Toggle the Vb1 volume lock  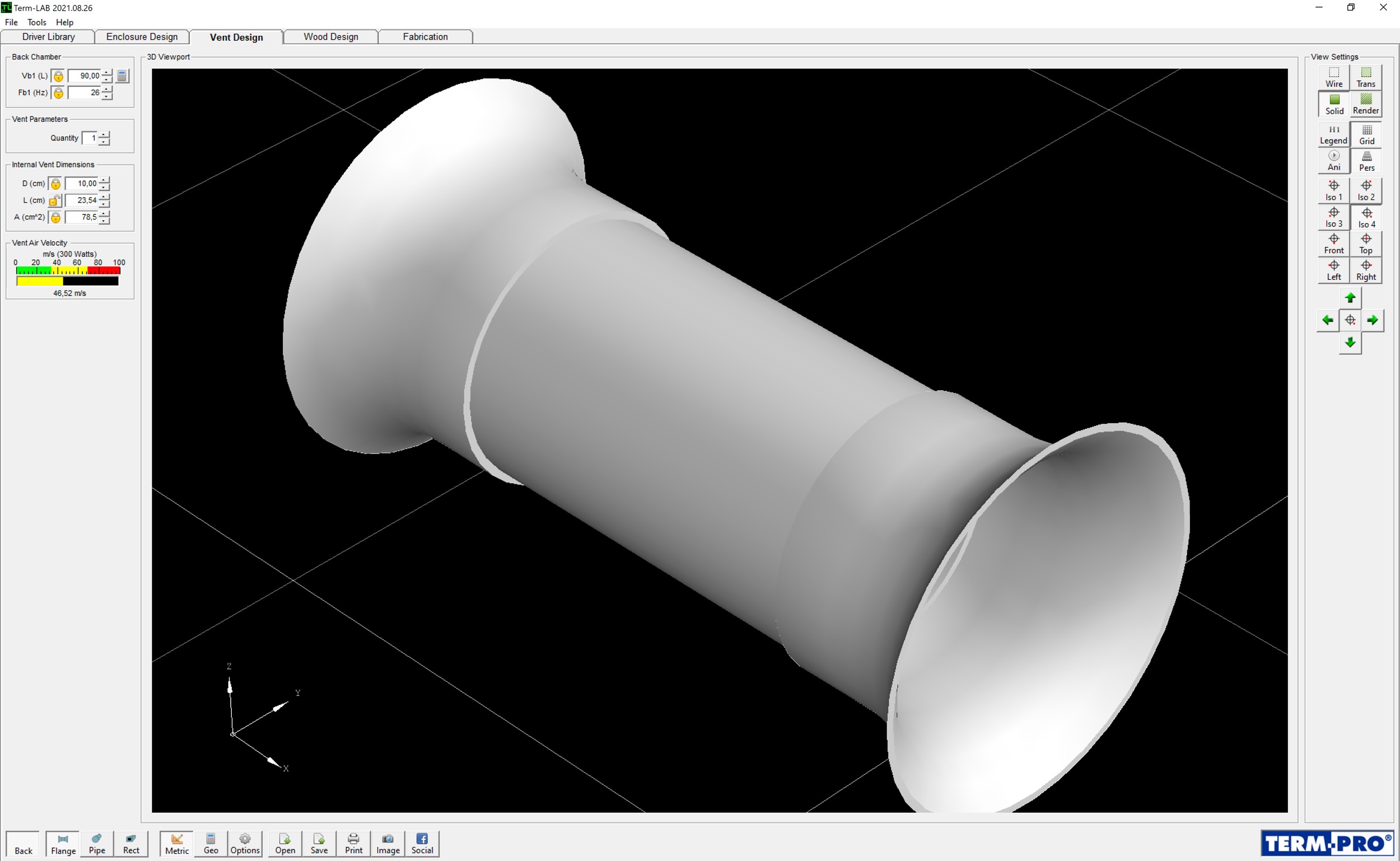click(x=58, y=75)
